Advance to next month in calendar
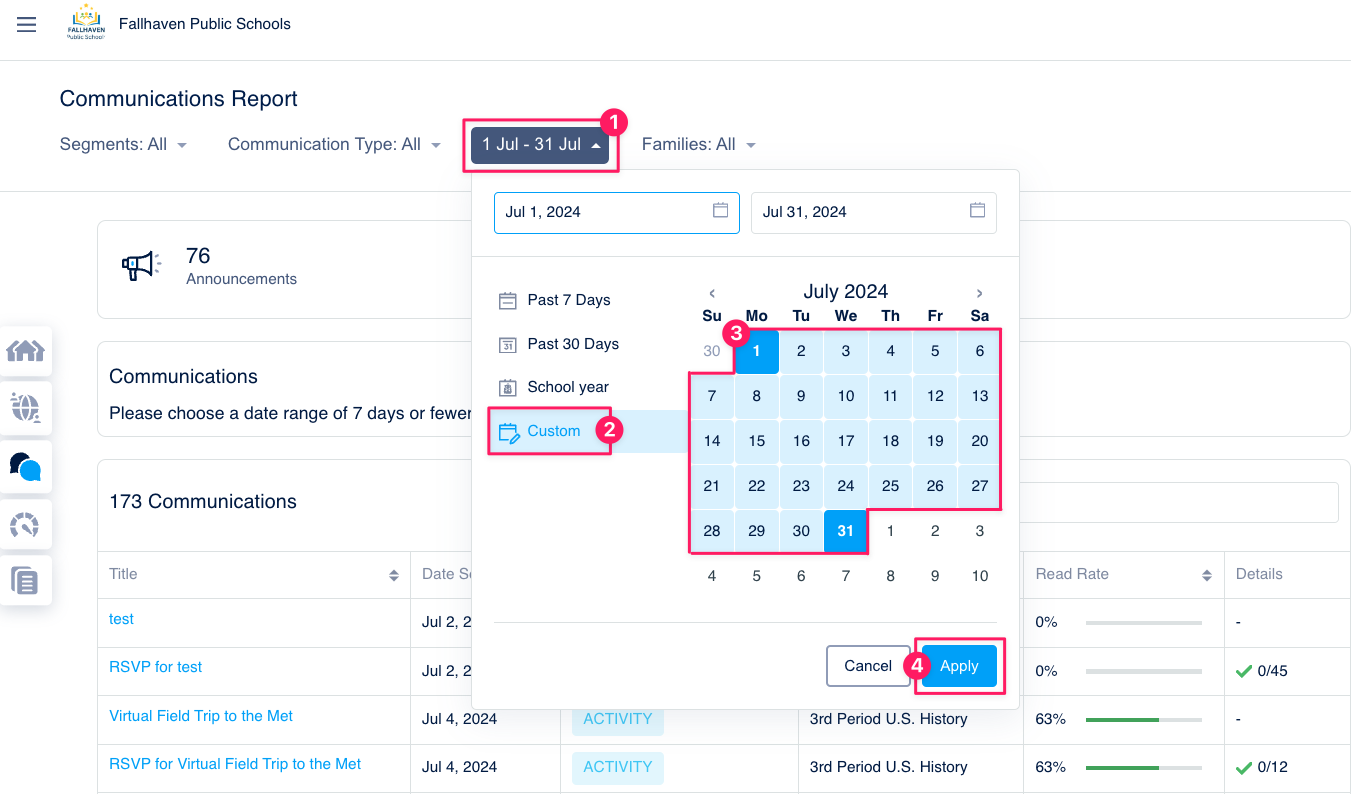The image size is (1351, 794). (x=979, y=293)
